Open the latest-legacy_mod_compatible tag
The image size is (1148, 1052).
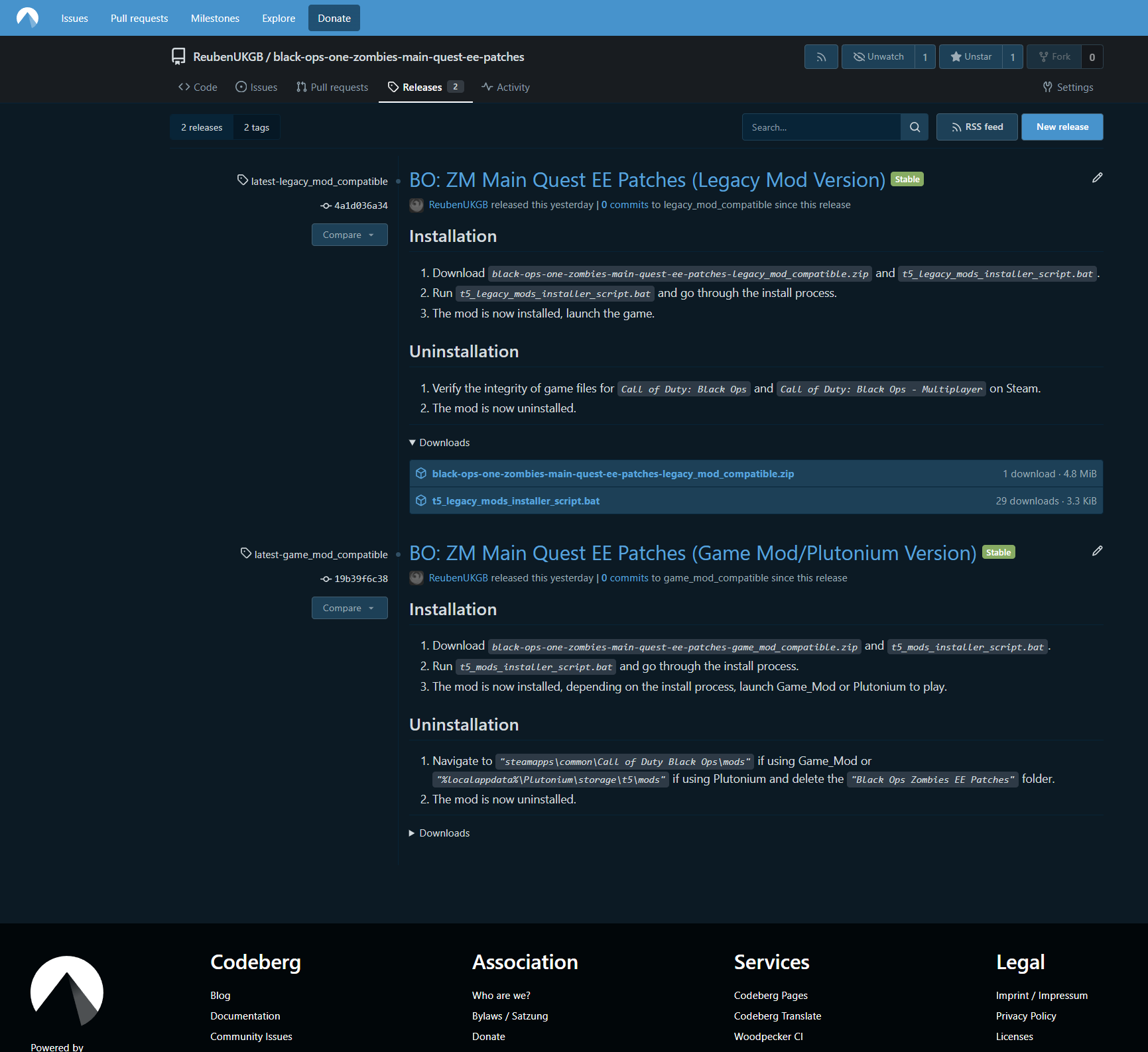319,182
